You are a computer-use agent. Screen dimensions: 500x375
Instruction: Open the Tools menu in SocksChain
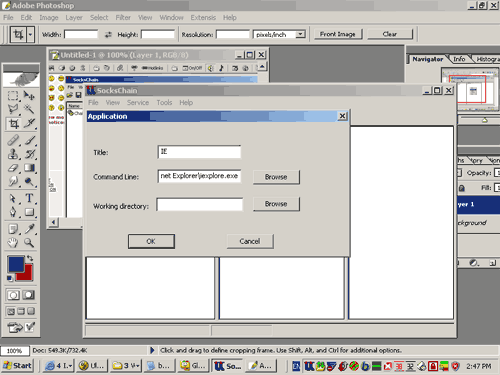(x=164, y=102)
